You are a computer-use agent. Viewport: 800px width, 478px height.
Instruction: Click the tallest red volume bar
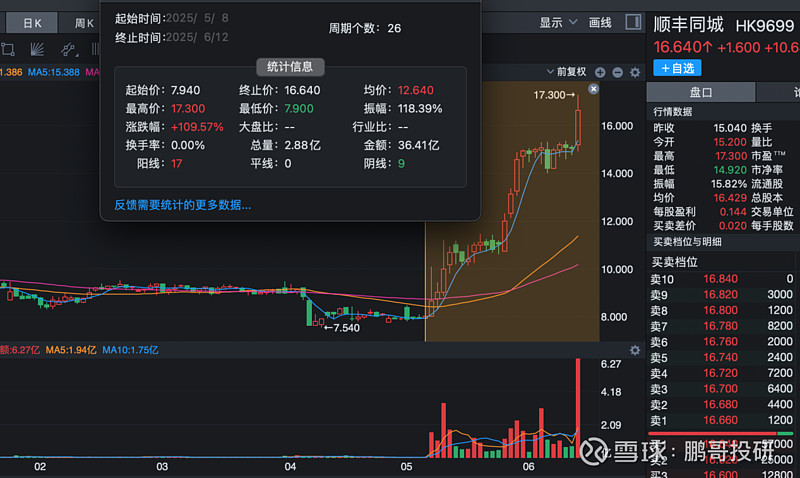578,408
